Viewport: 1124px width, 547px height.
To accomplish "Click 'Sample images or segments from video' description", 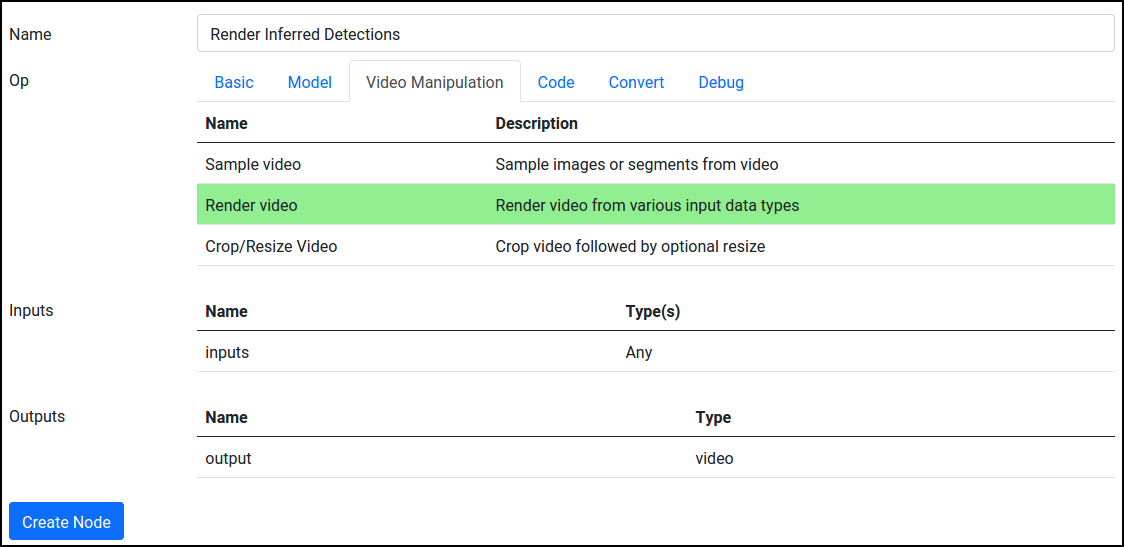I will [x=637, y=164].
